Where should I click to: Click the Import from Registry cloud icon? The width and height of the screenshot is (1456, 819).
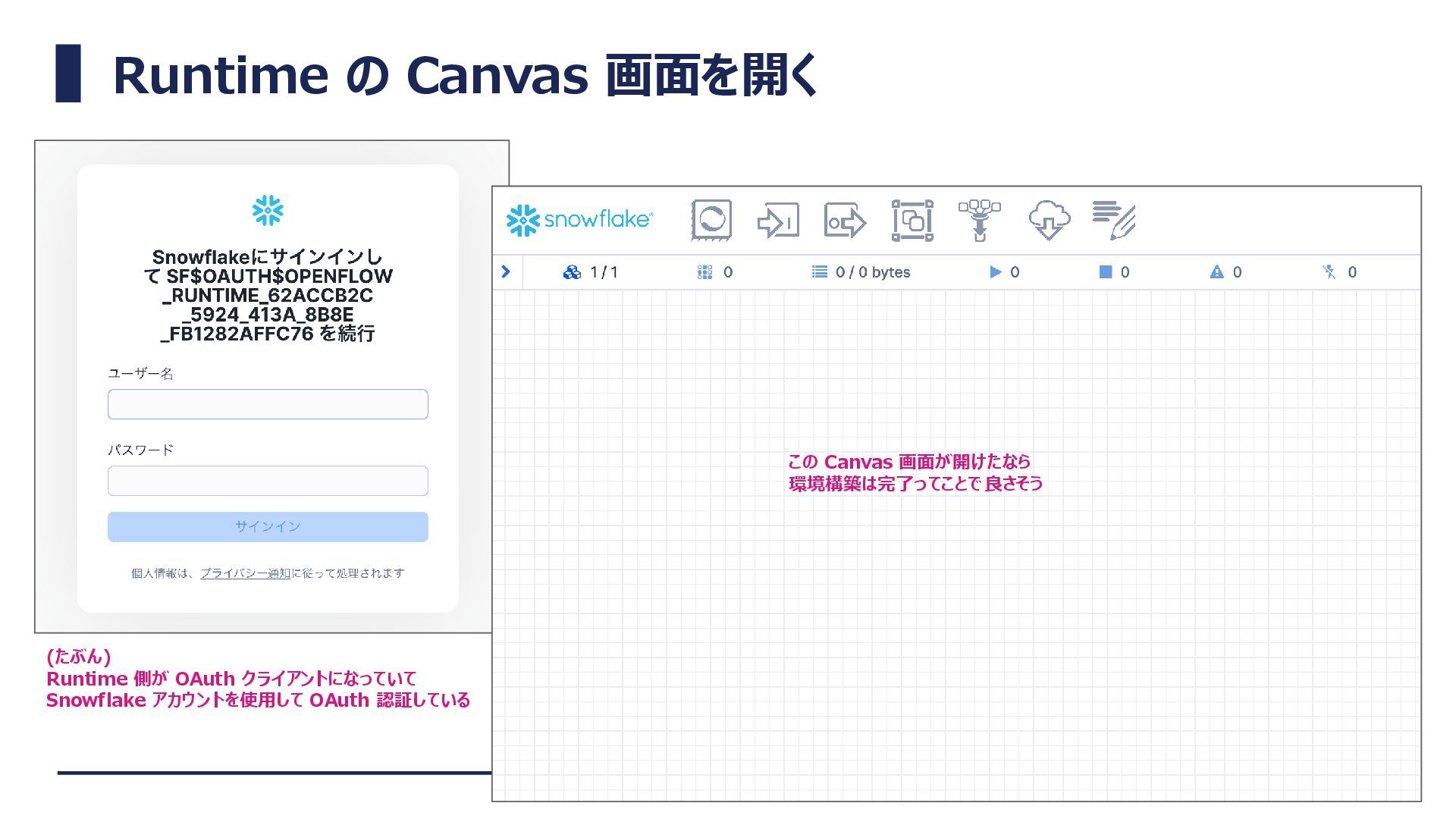[1049, 220]
